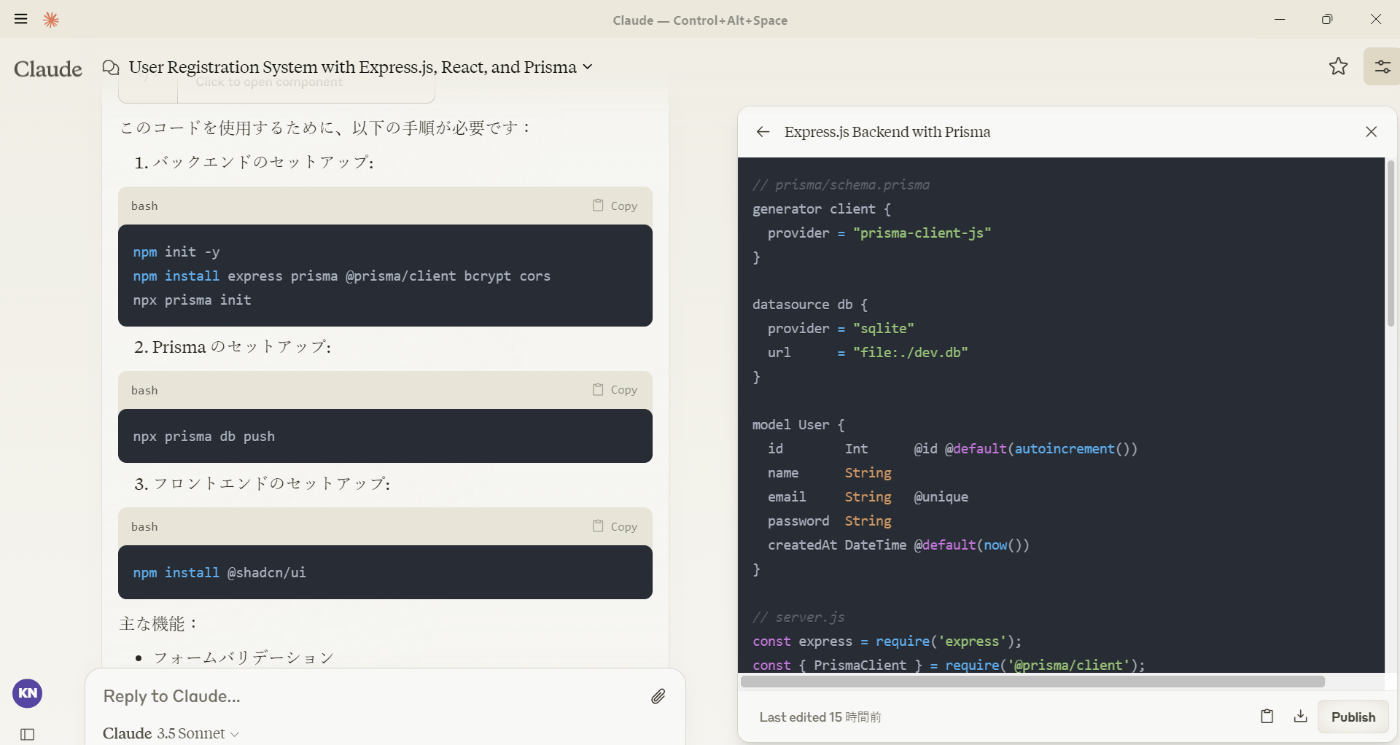Click the "email String @unique" schema line
1400x745 pixels.
pos(868,497)
